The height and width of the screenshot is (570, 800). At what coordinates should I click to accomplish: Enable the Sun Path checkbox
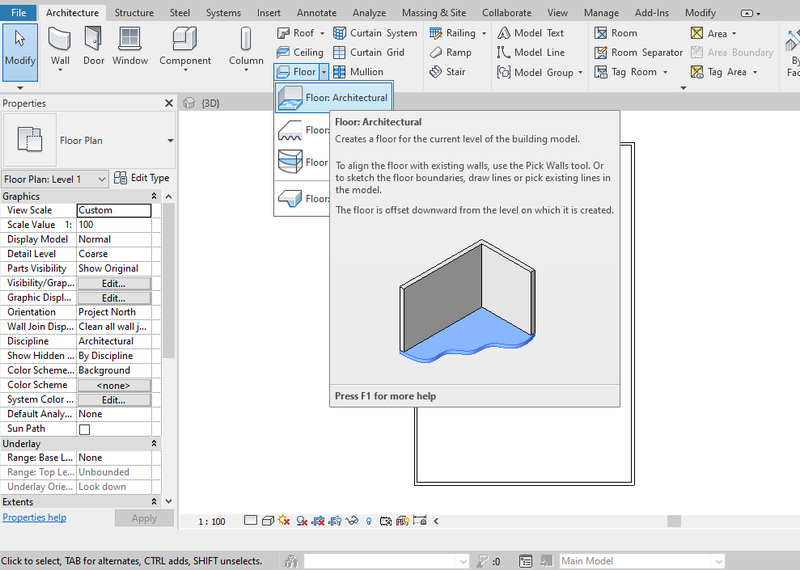click(x=85, y=429)
